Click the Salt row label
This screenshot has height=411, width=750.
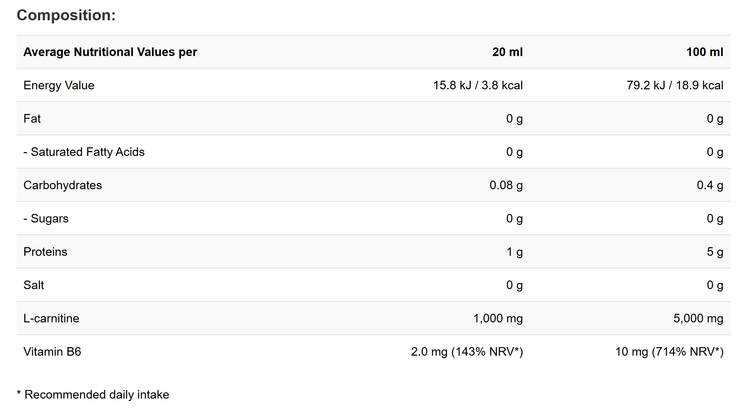tap(34, 285)
